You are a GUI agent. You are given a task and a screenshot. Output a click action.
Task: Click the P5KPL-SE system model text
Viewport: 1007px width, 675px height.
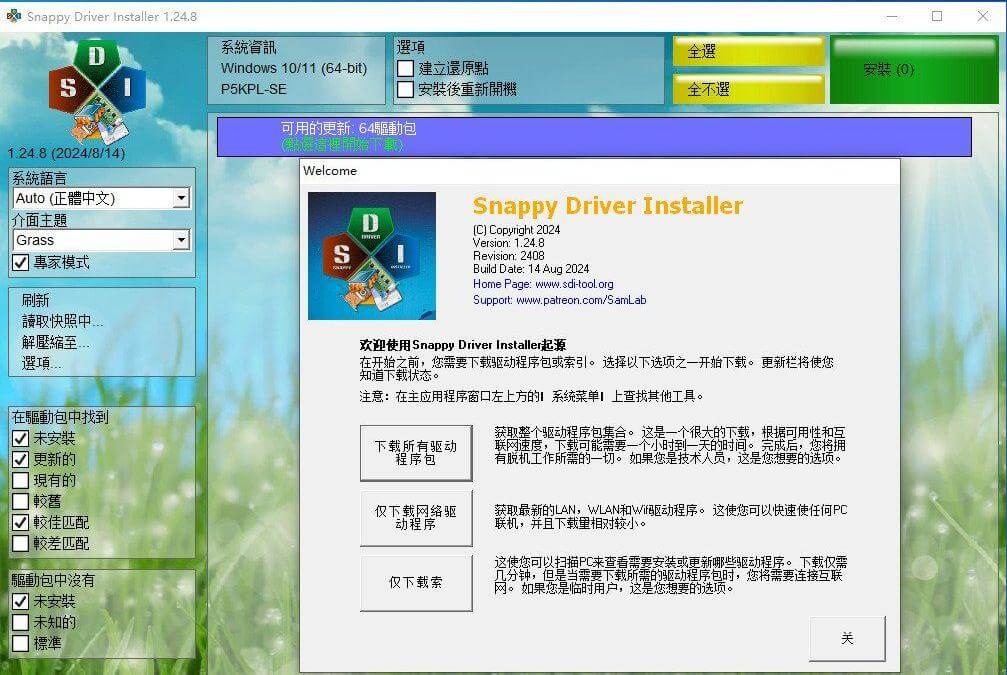254,89
